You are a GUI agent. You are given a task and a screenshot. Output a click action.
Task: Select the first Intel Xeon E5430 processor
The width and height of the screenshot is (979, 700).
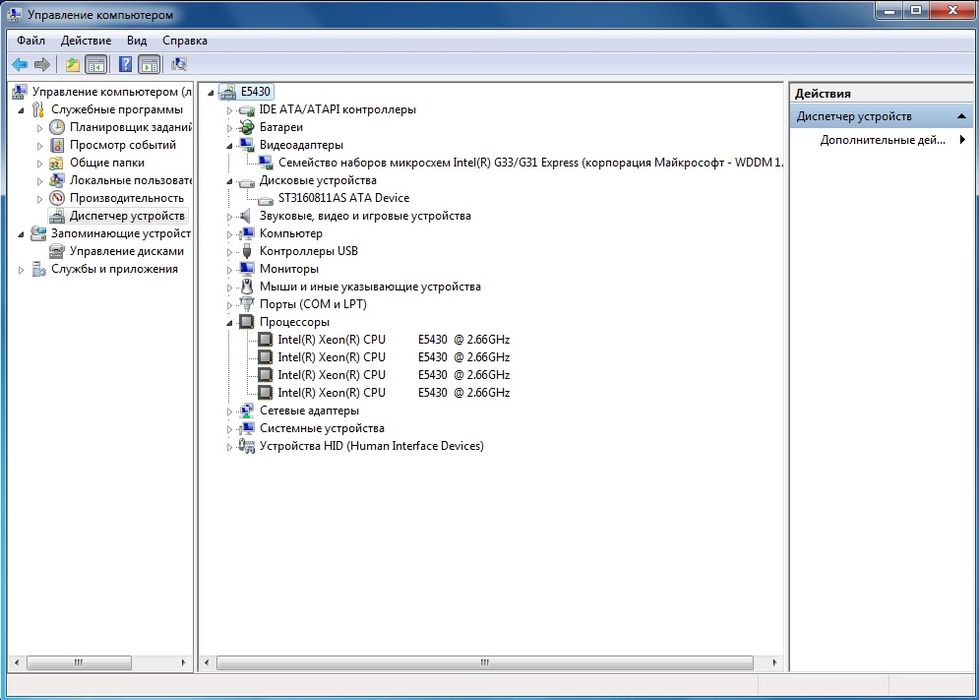click(x=393, y=340)
